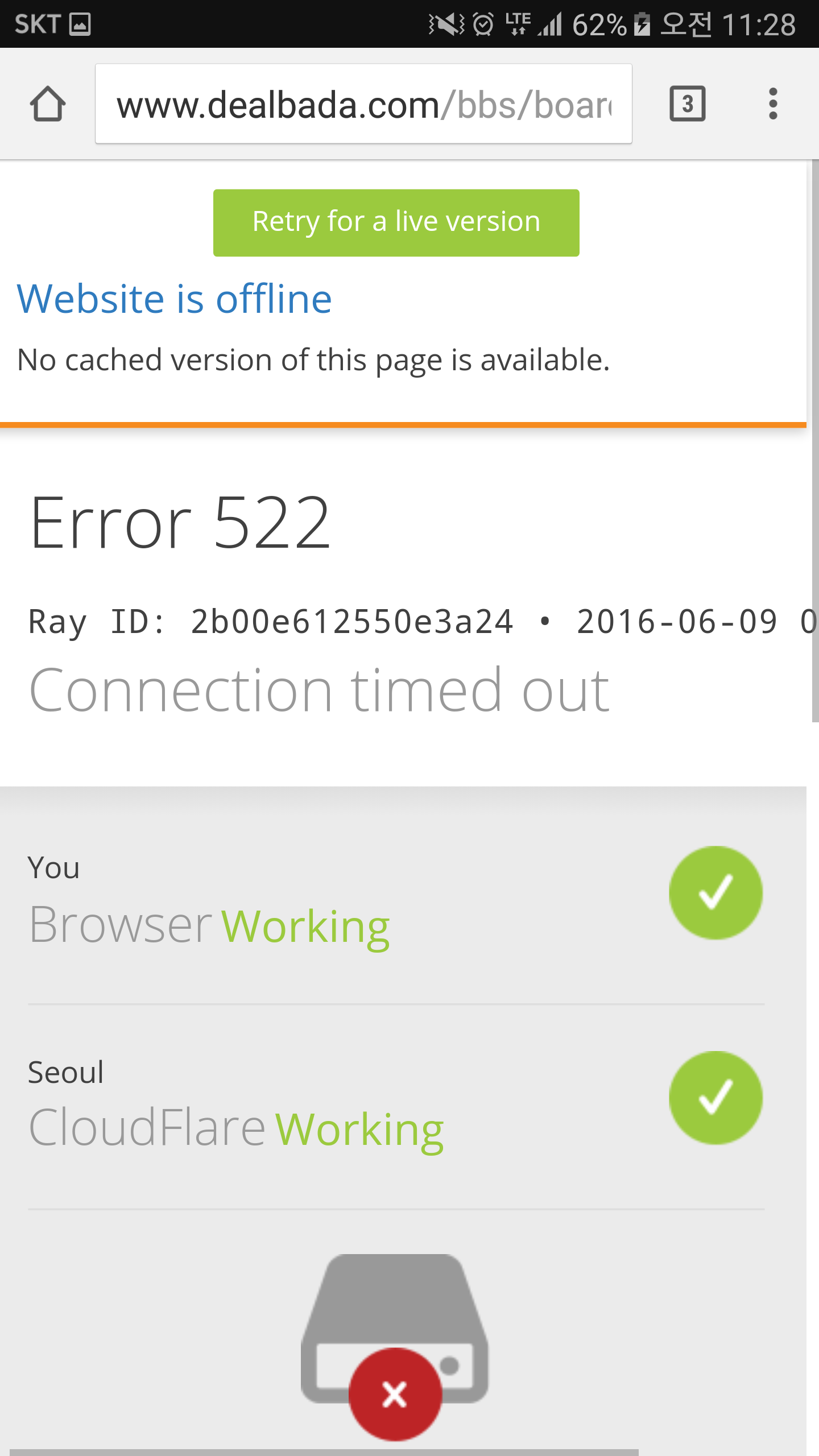The width and height of the screenshot is (819, 1456).
Task: Open the tab switcher showing 3 tabs
Action: pyautogui.click(x=688, y=104)
